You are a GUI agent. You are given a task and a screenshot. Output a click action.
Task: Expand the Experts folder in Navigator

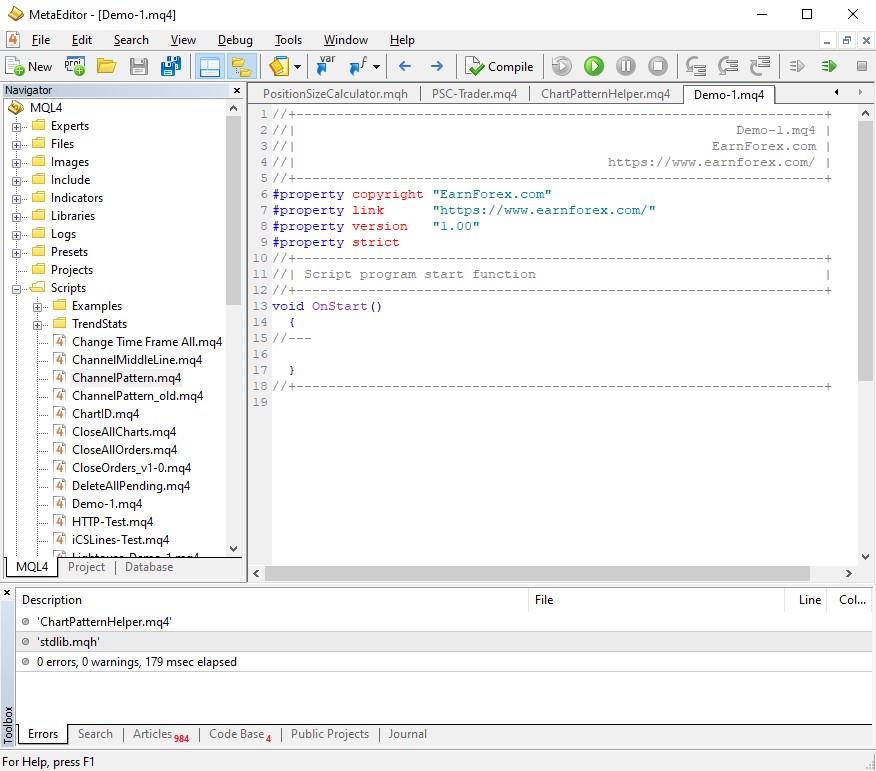coord(17,127)
